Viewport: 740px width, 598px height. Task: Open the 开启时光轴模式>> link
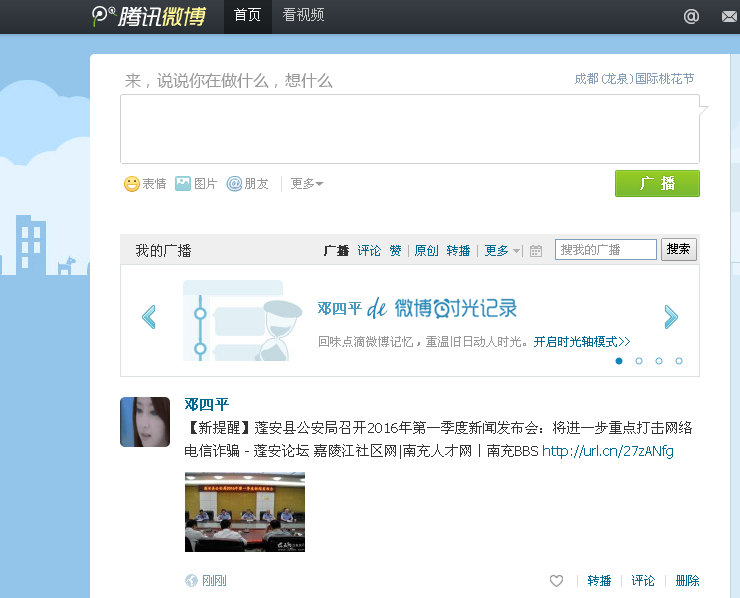click(x=582, y=341)
